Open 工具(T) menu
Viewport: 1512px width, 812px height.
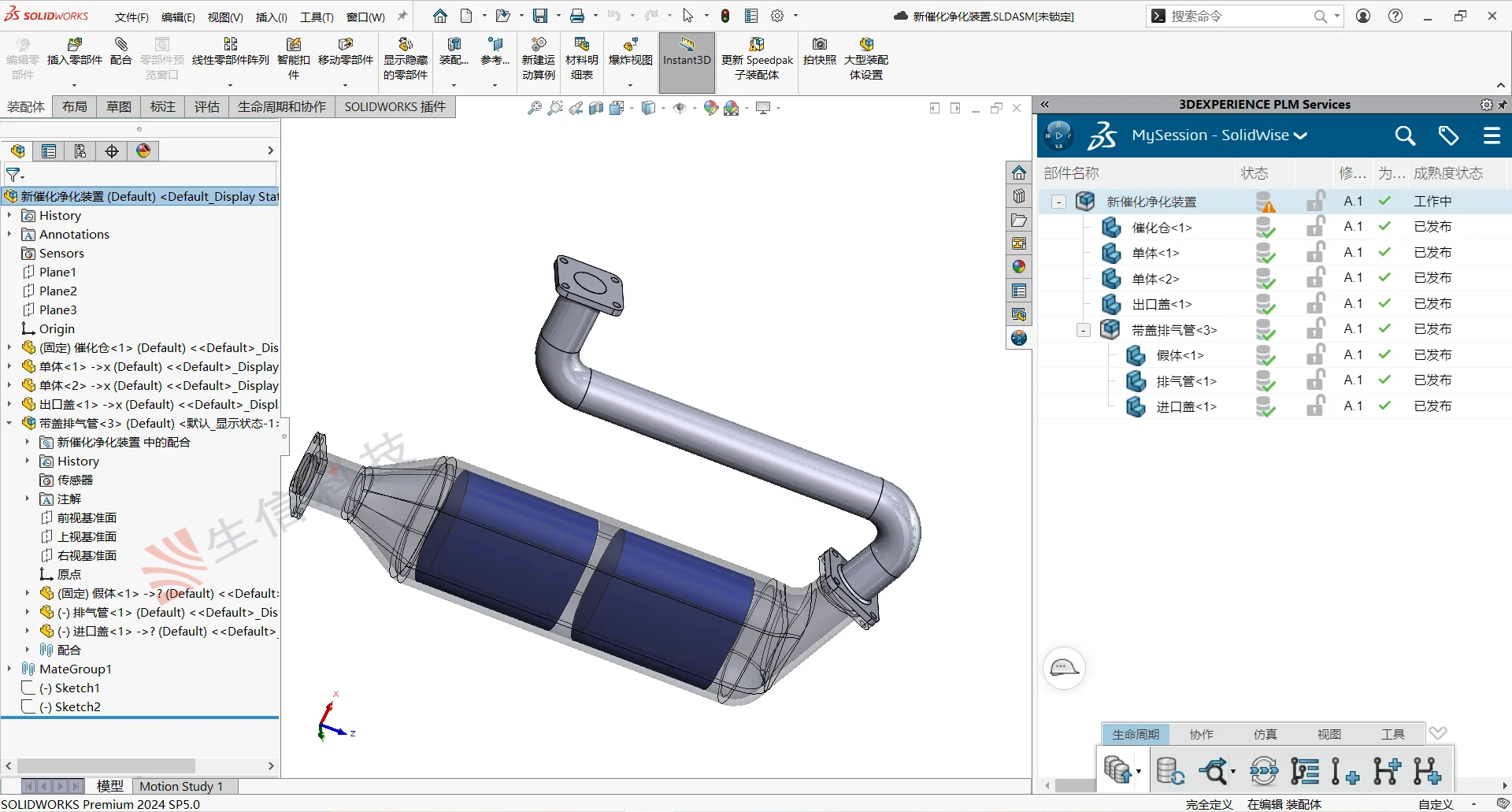pos(317,17)
